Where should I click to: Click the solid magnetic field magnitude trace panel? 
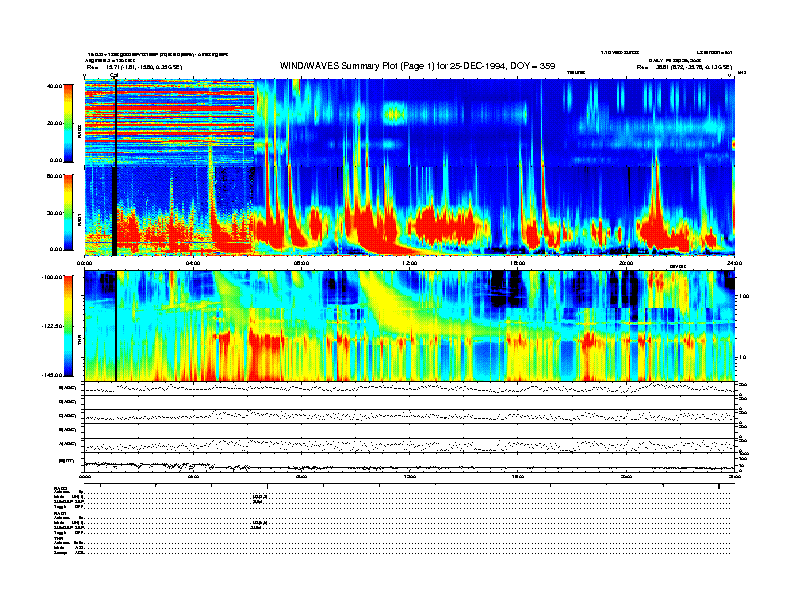410,462
